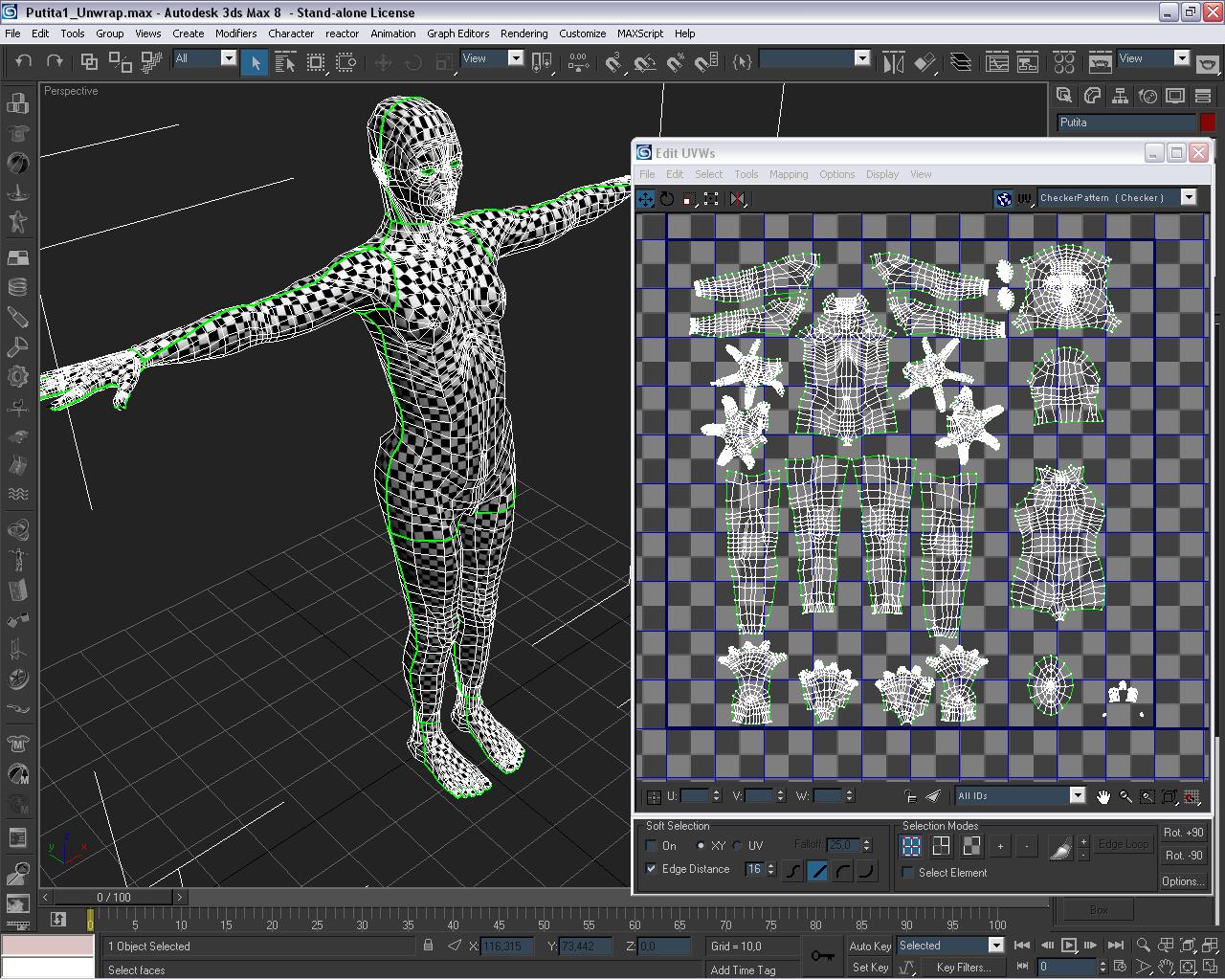
Task: Toggle the Set Key mode button
Action: (x=870, y=968)
